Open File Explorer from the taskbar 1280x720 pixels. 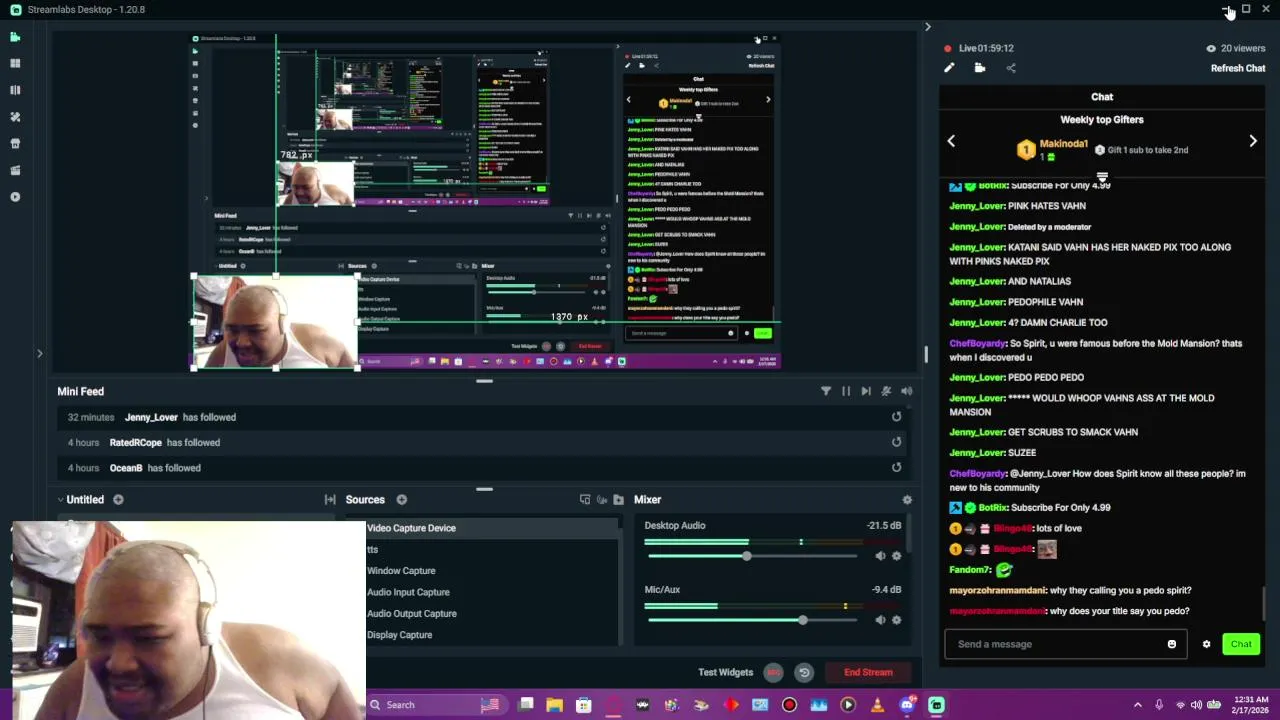(x=554, y=705)
